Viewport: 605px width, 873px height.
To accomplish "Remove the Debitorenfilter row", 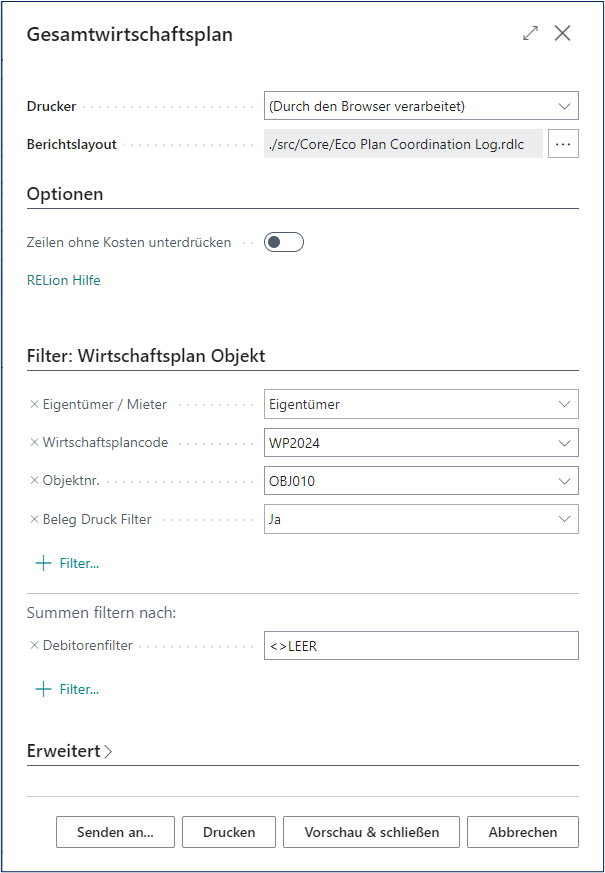I will click(34, 646).
